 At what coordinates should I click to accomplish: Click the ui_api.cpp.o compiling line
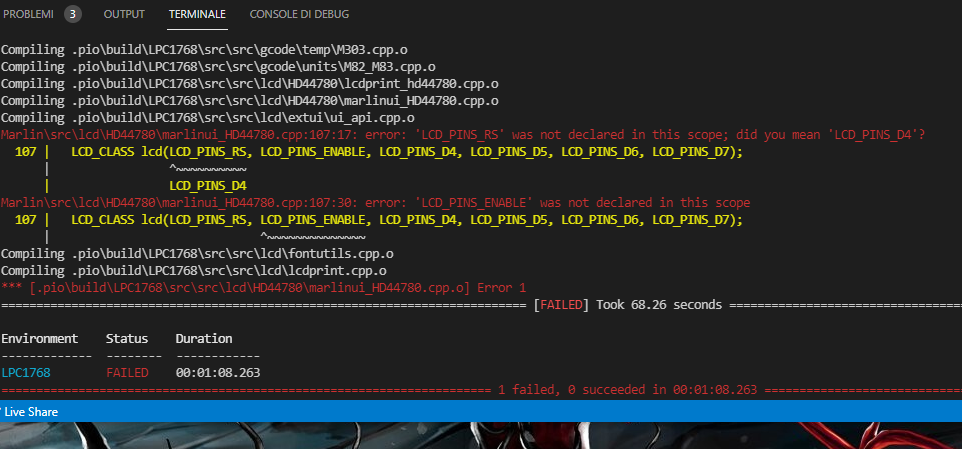pos(208,118)
